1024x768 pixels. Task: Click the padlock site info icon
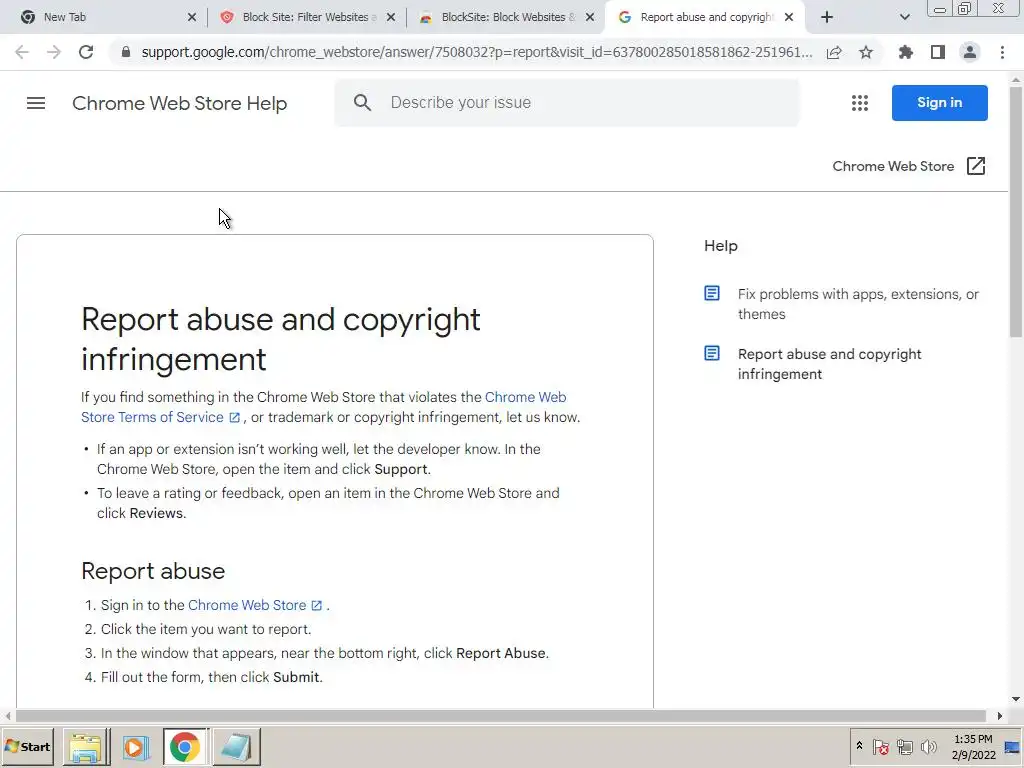[126, 52]
